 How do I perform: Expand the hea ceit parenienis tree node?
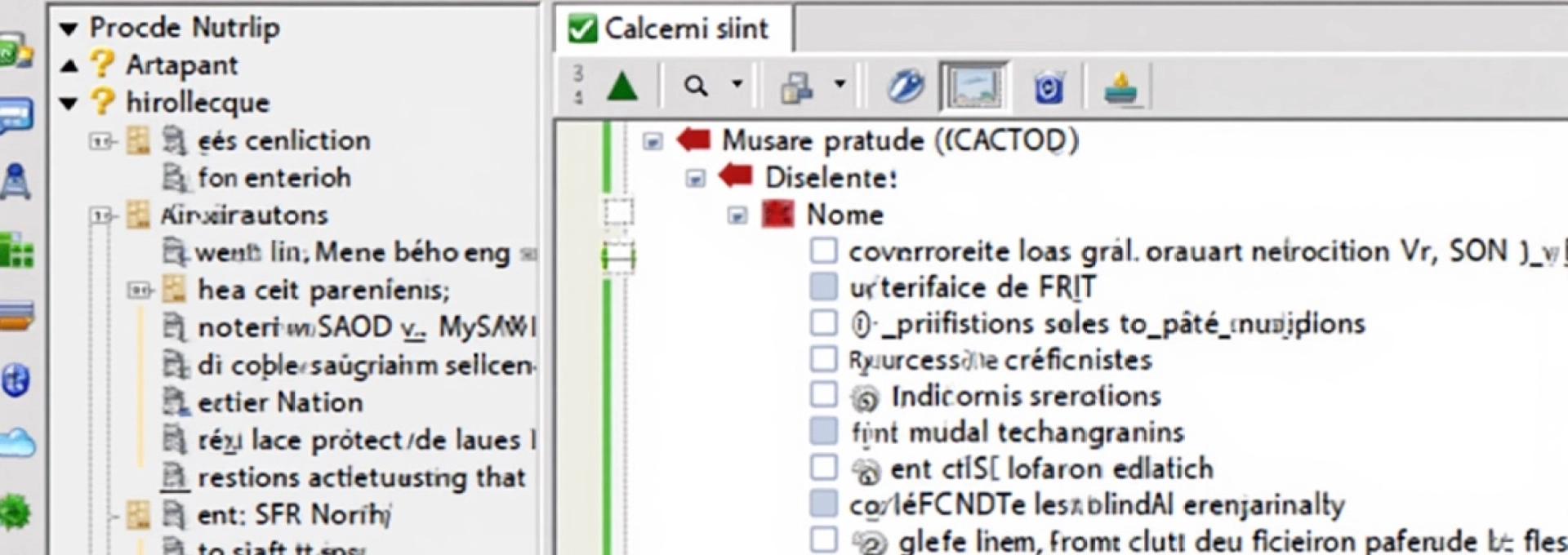pyautogui.click(x=139, y=290)
